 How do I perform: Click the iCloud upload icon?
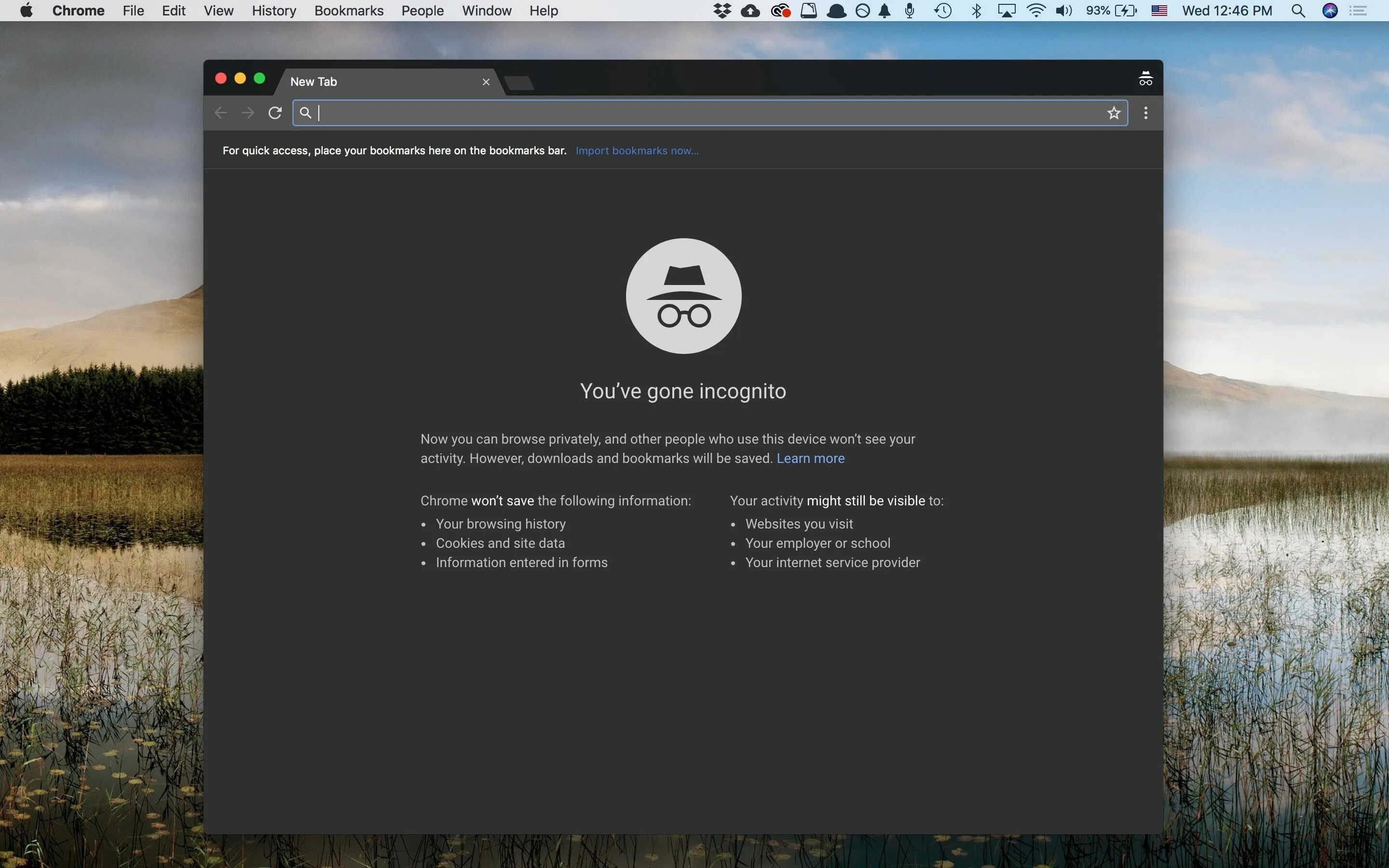[751, 11]
